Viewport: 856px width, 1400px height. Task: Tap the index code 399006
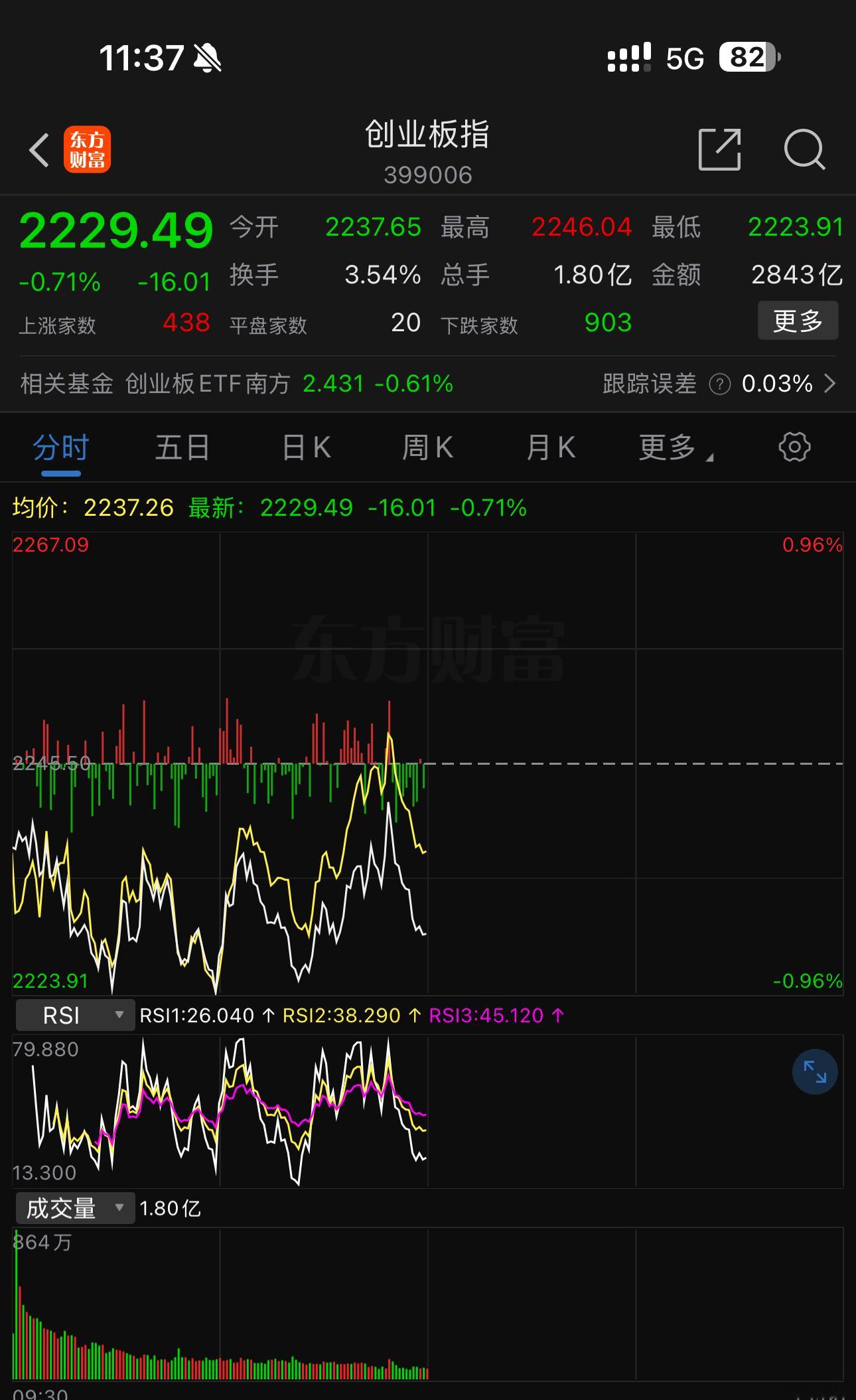coord(427,175)
